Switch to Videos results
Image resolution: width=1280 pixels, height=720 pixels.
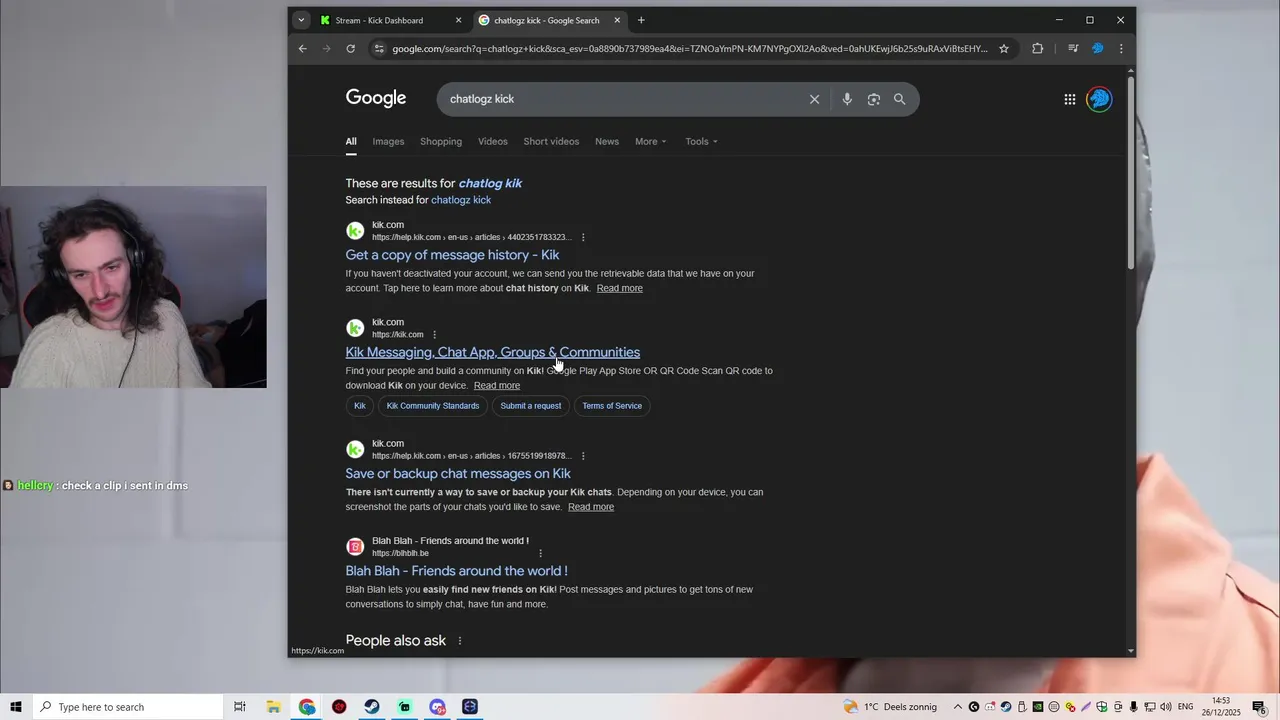493,141
